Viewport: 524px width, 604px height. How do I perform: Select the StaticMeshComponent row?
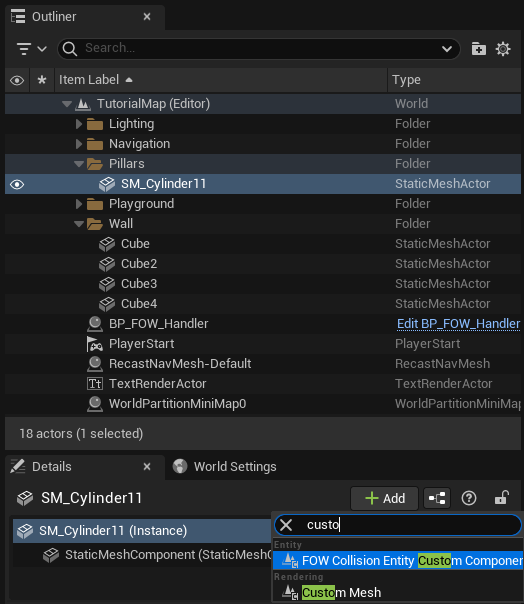click(x=143, y=555)
